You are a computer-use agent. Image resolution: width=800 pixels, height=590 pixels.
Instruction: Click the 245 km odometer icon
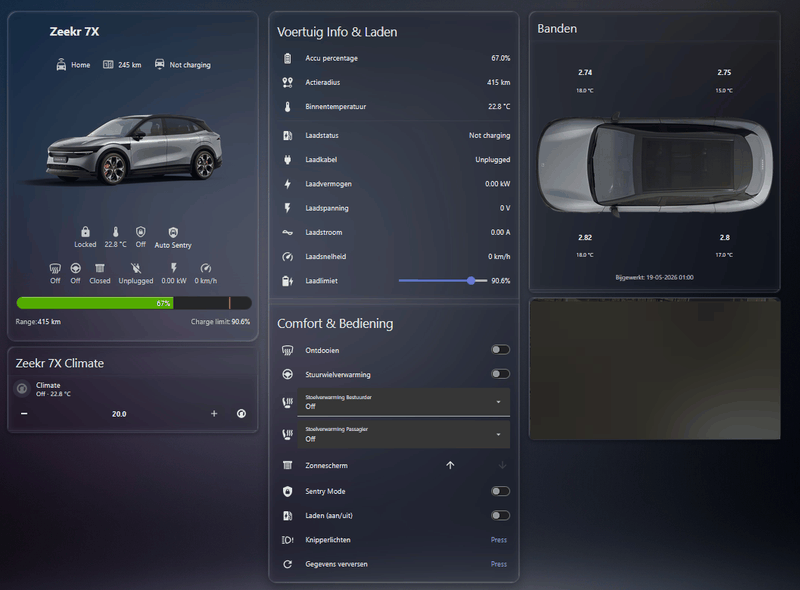(108, 64)
